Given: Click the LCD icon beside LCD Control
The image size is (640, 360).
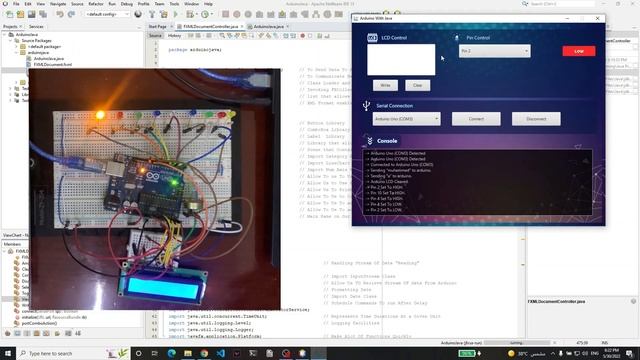Looking at the screenshot, I should point(372,38).
